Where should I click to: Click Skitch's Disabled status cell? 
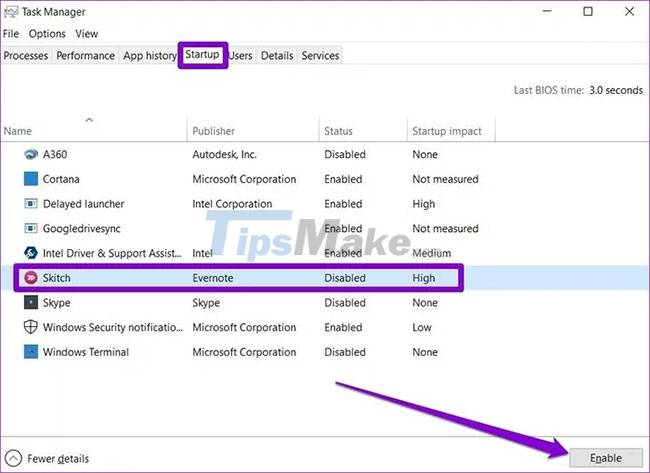tap(345, 278)
